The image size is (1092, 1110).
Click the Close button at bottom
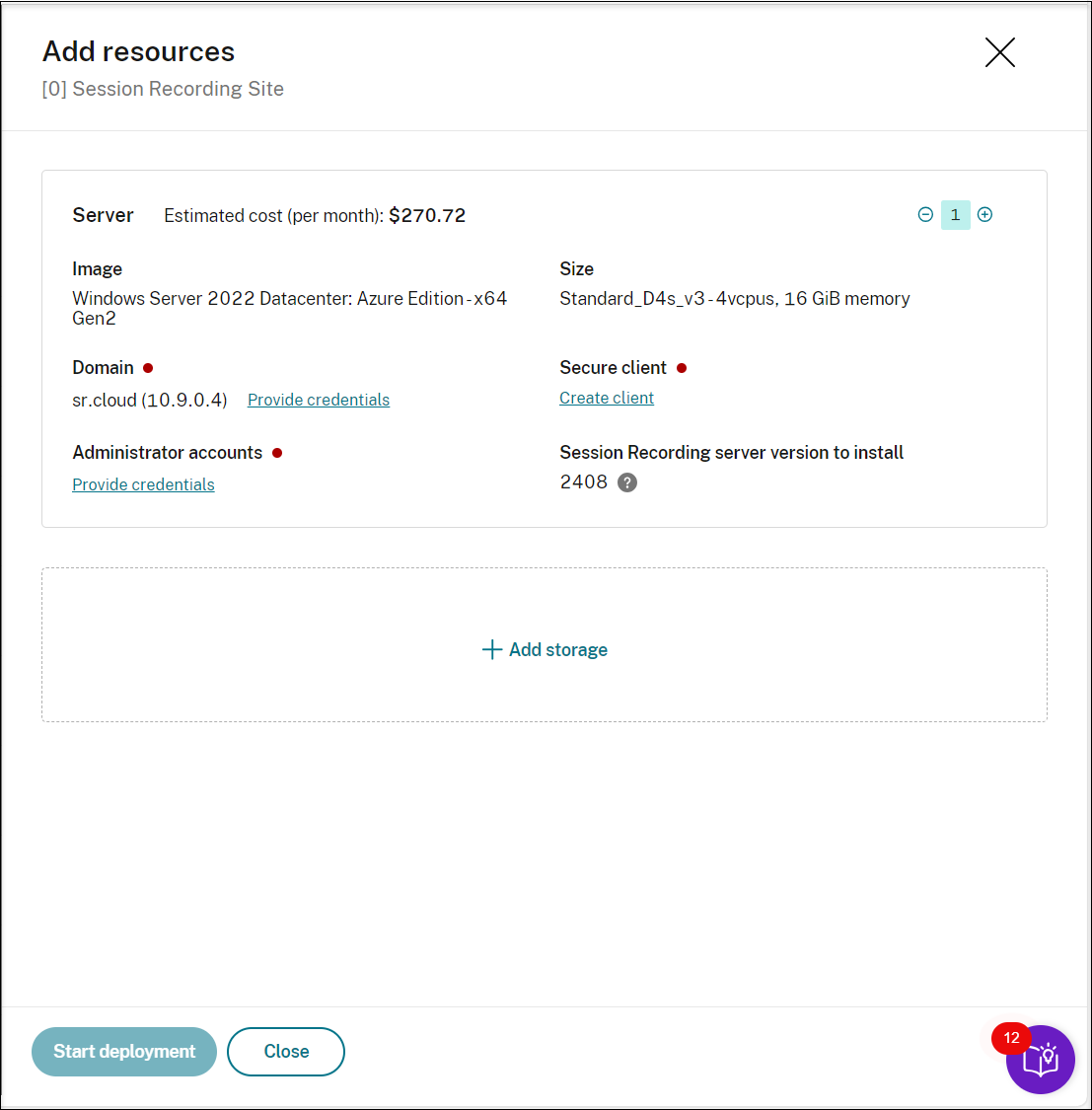click(286, 1051)
